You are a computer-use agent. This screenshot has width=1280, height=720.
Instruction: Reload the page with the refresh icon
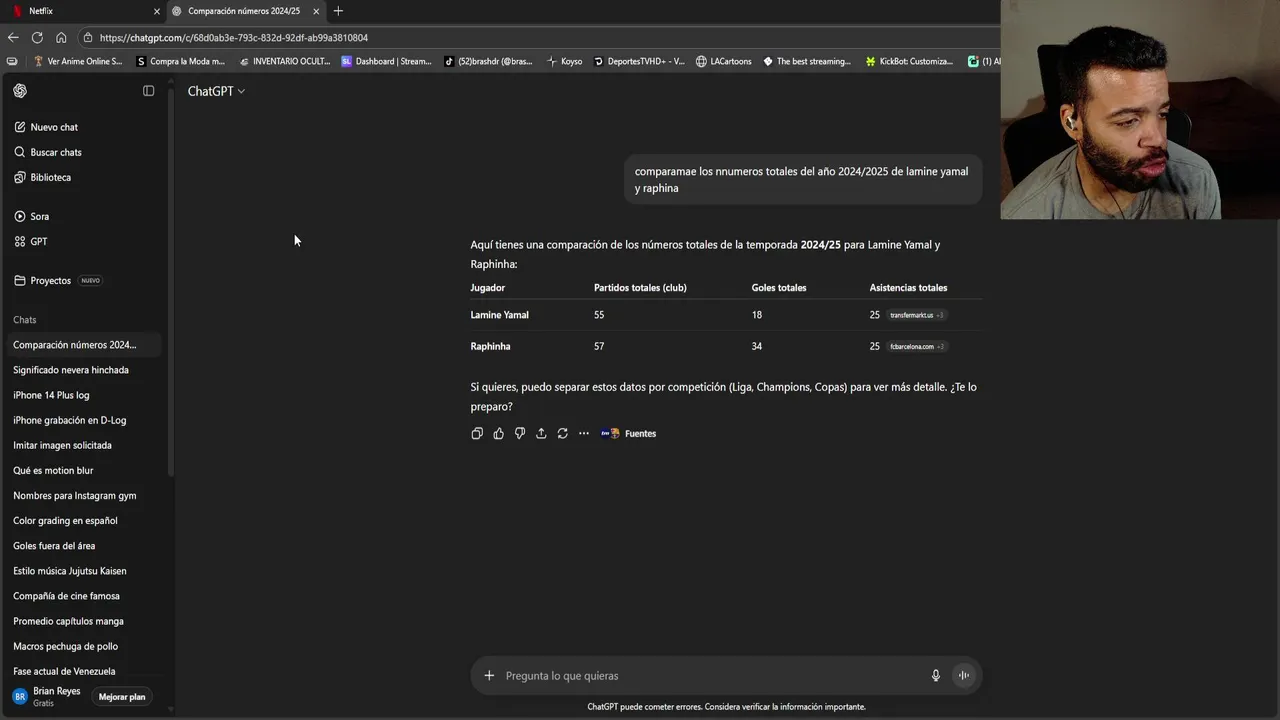coord(37,37)
